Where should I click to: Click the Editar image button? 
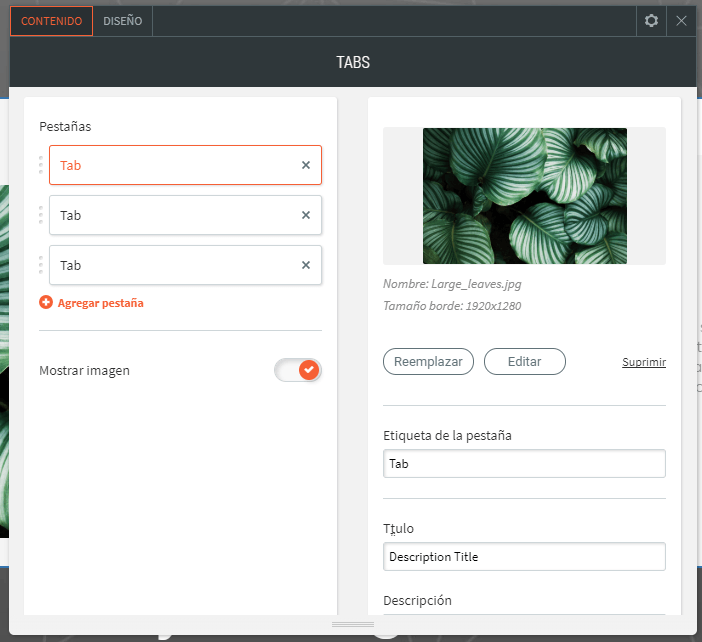coord(525,362)
